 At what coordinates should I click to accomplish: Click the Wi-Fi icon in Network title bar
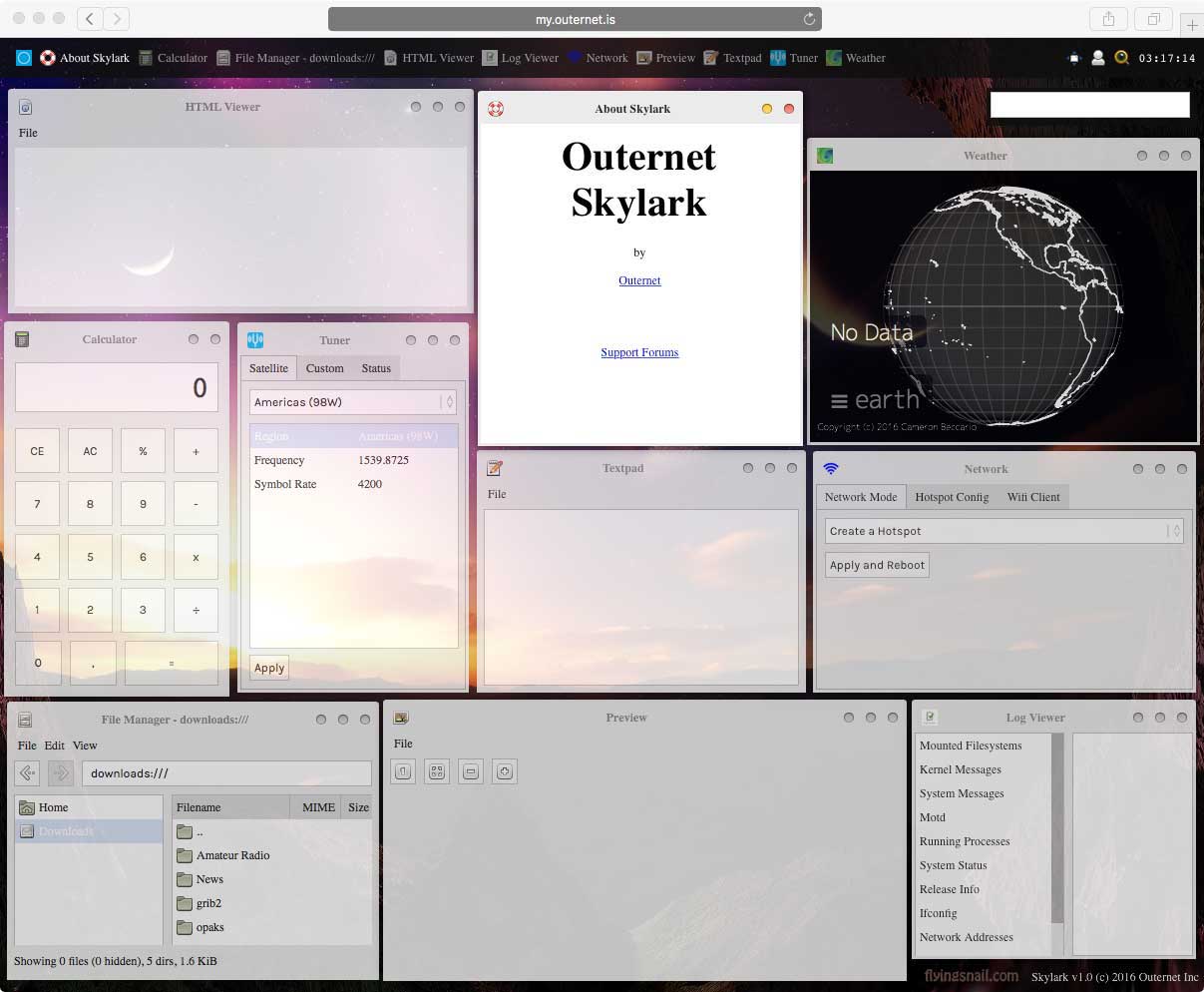[830, 468]
